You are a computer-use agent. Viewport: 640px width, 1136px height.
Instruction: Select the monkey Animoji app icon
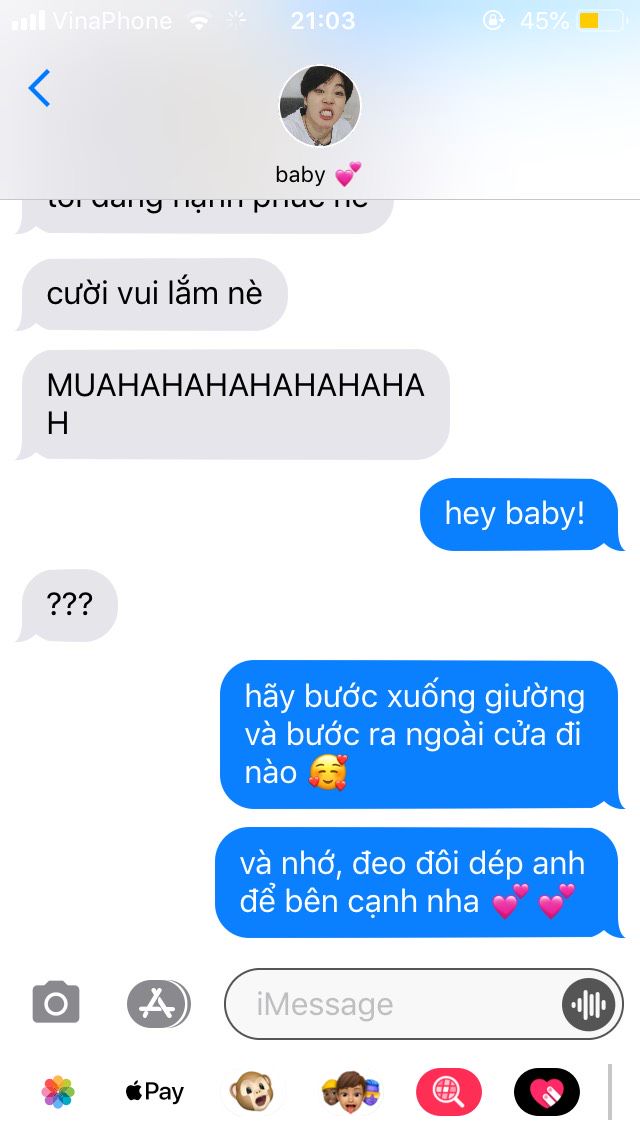(252, 1091)
